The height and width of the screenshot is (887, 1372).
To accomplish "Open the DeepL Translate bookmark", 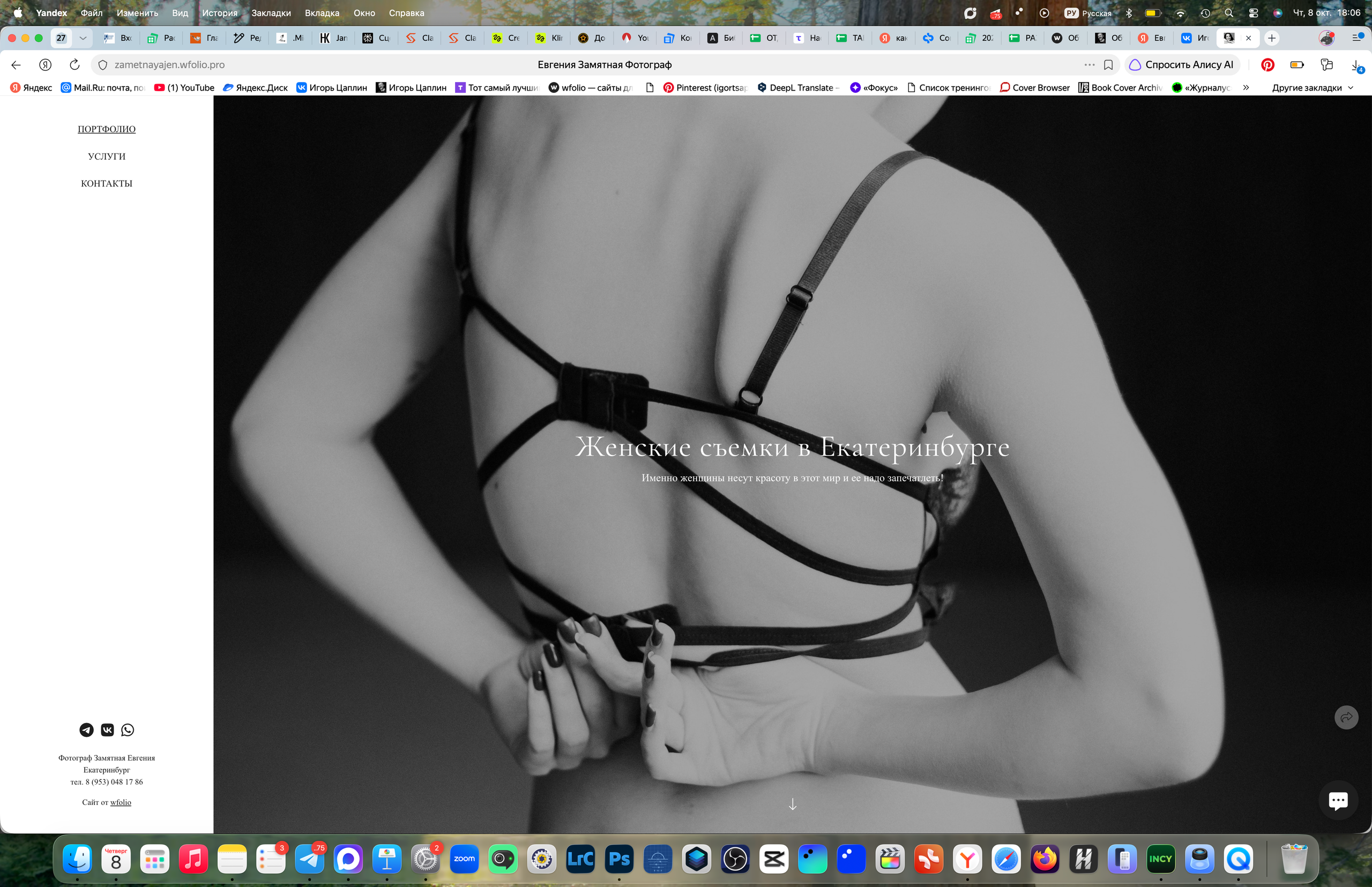I will [799, 87].
